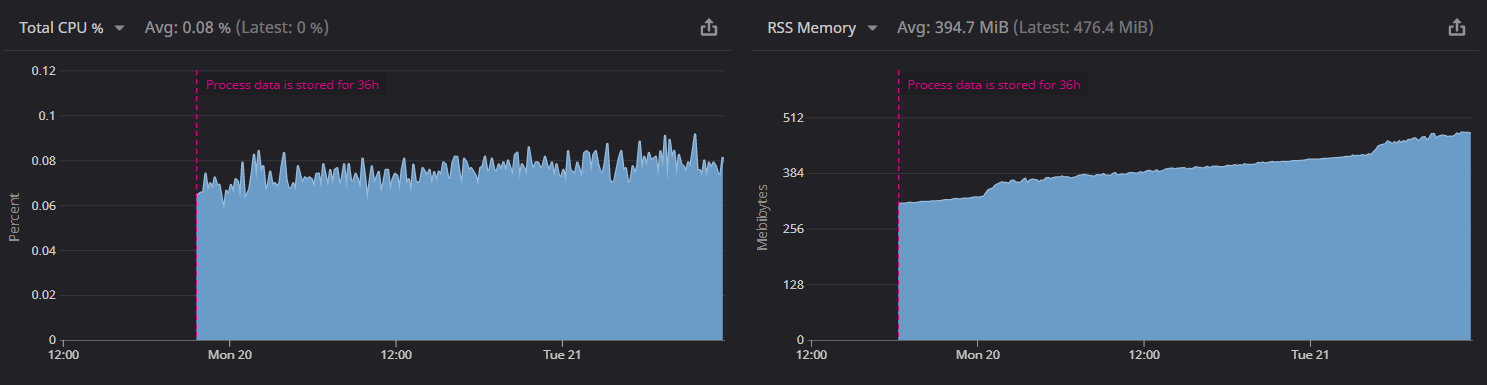Viewport: 1487px width, 385px height.
Task: Click 'Tue 21' on memory chart axis
Action: pos(1309,356)
